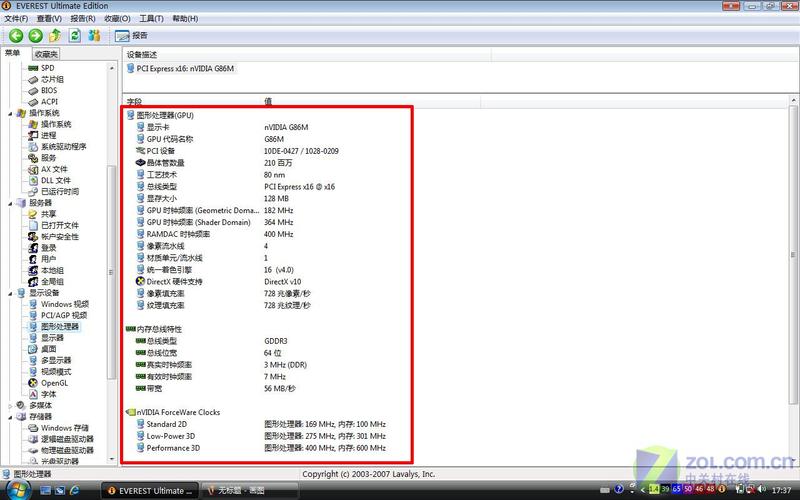Screen dimensions: 800x500
Task: Switch to the 收藏夹 tab
Action: (x=46, y=54)
